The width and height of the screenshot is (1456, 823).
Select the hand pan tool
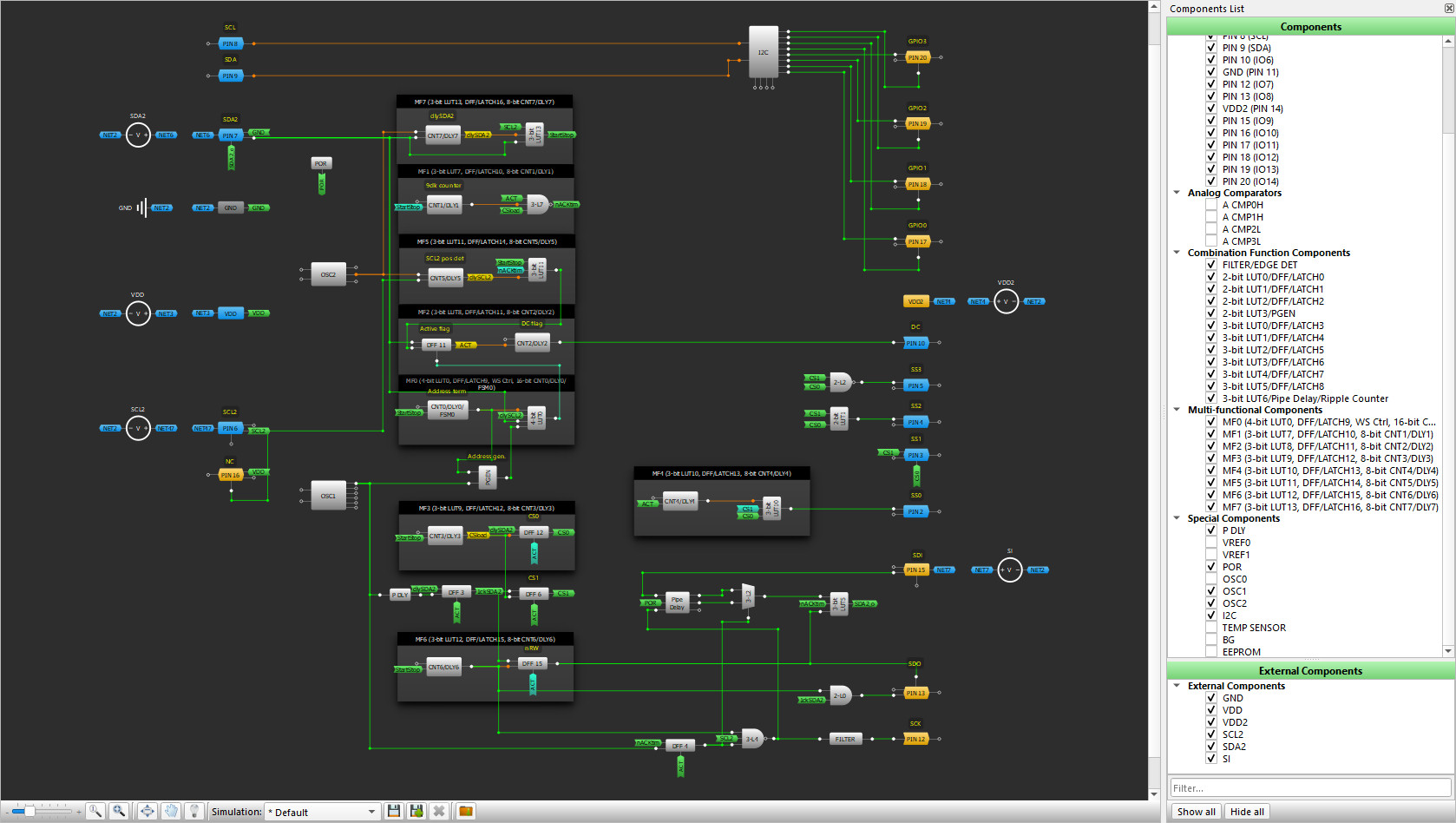[x=172, y=811]
